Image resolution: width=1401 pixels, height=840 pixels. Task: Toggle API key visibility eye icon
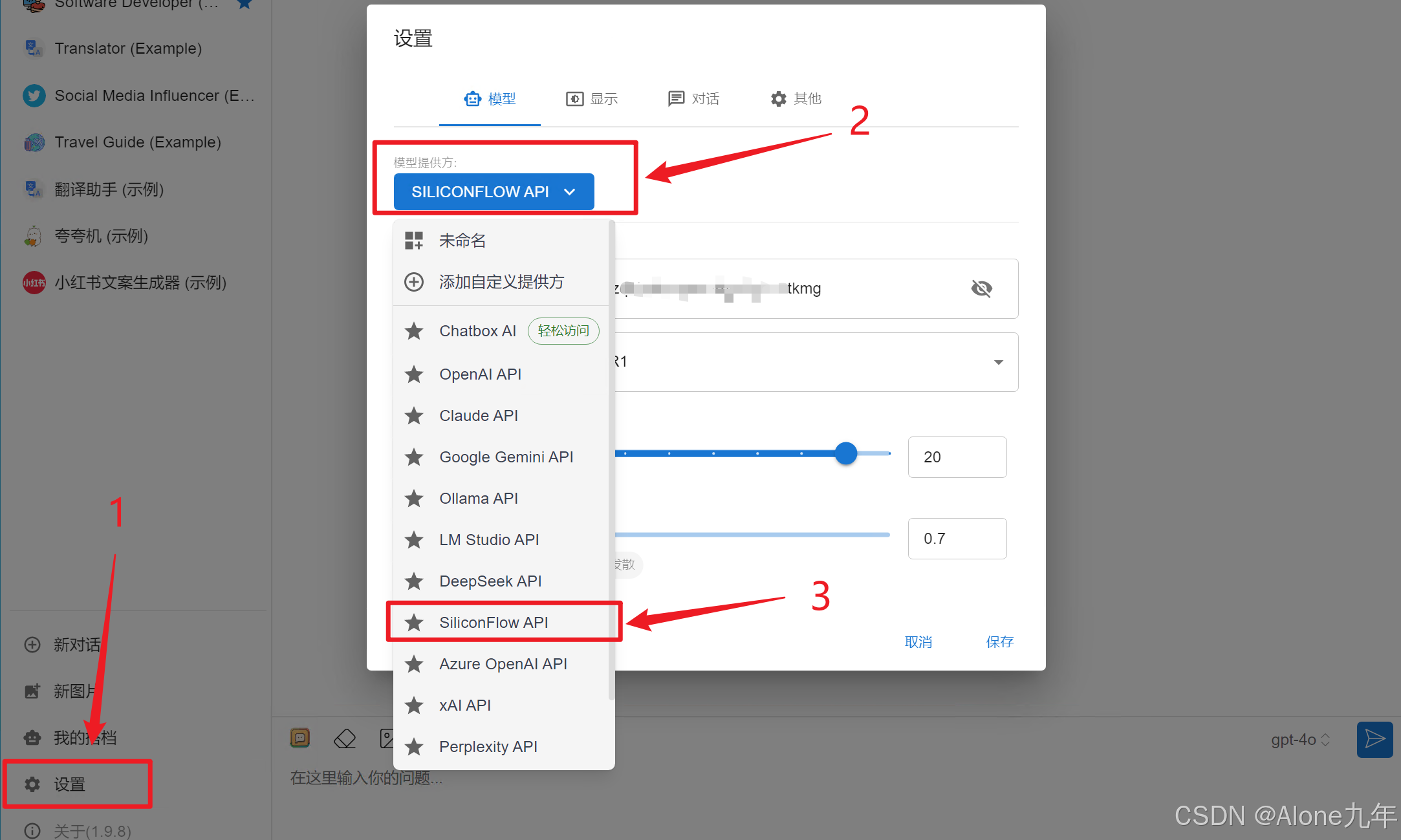click(x=981, y=288)
